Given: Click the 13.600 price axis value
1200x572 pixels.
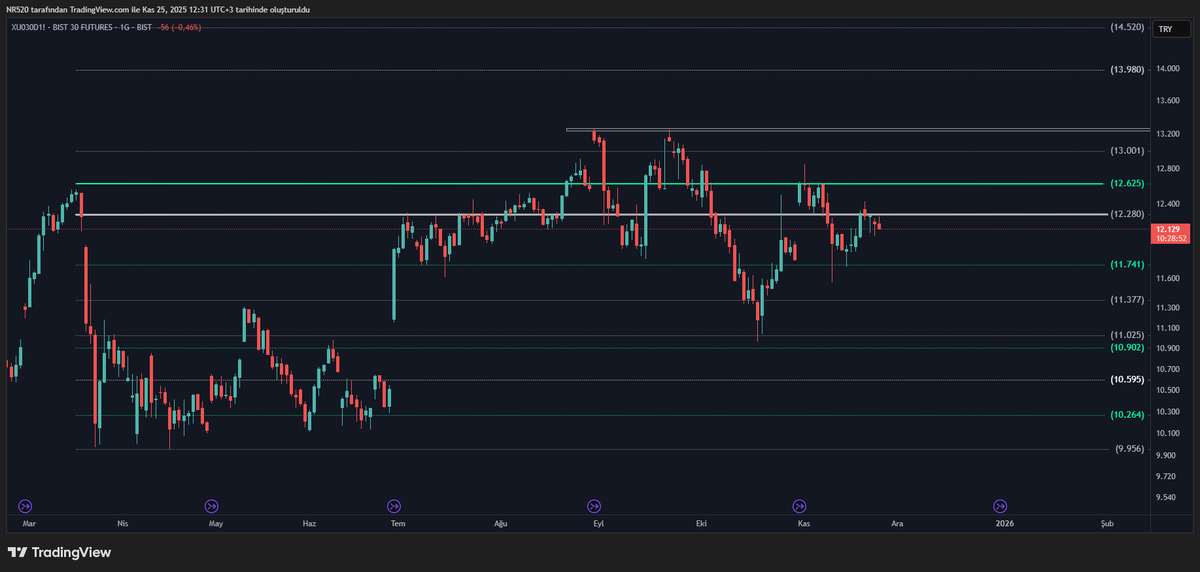Looking at the screenshot, I should [x=1169, y=101].
